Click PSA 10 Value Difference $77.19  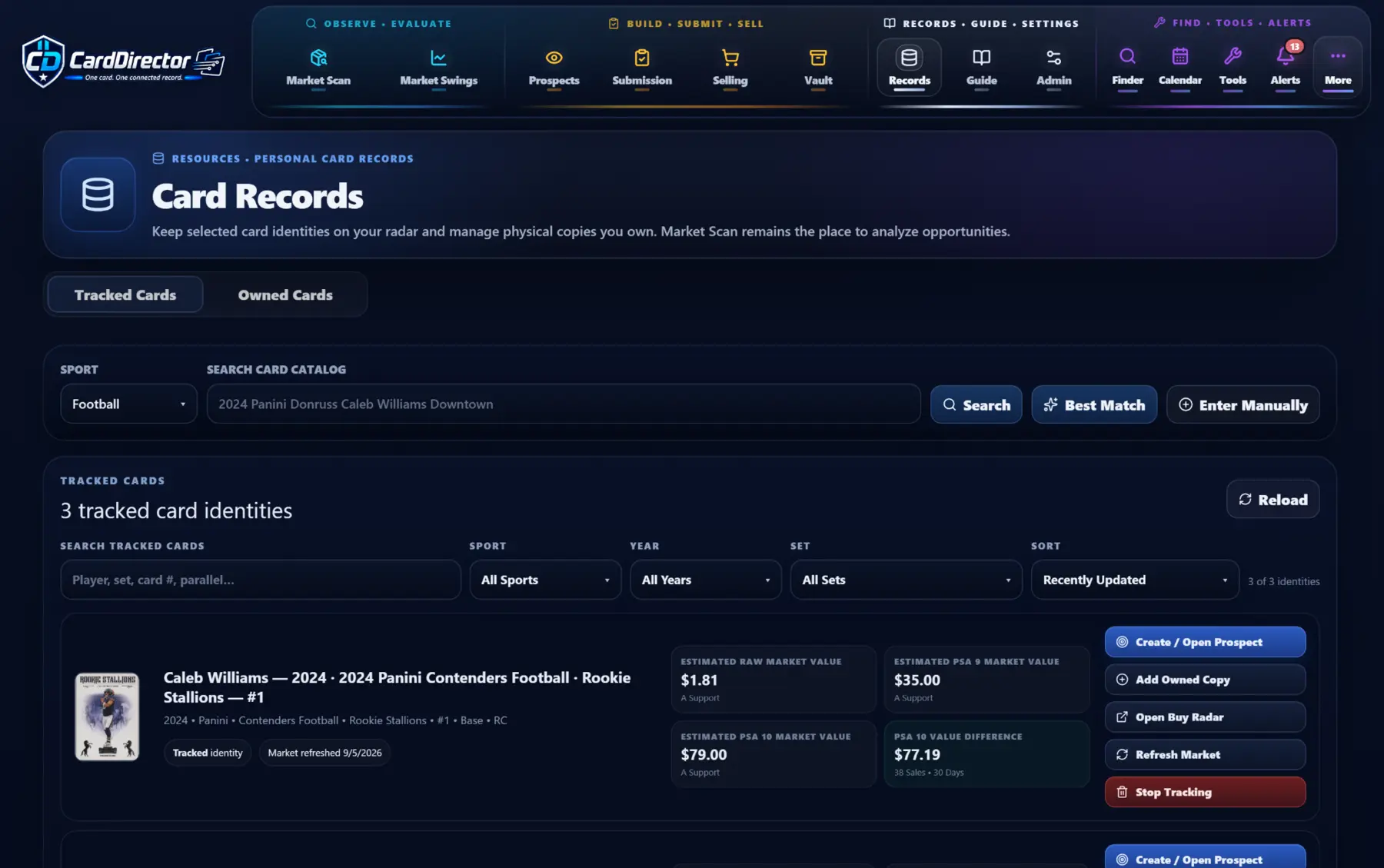[x=917, y=754]
